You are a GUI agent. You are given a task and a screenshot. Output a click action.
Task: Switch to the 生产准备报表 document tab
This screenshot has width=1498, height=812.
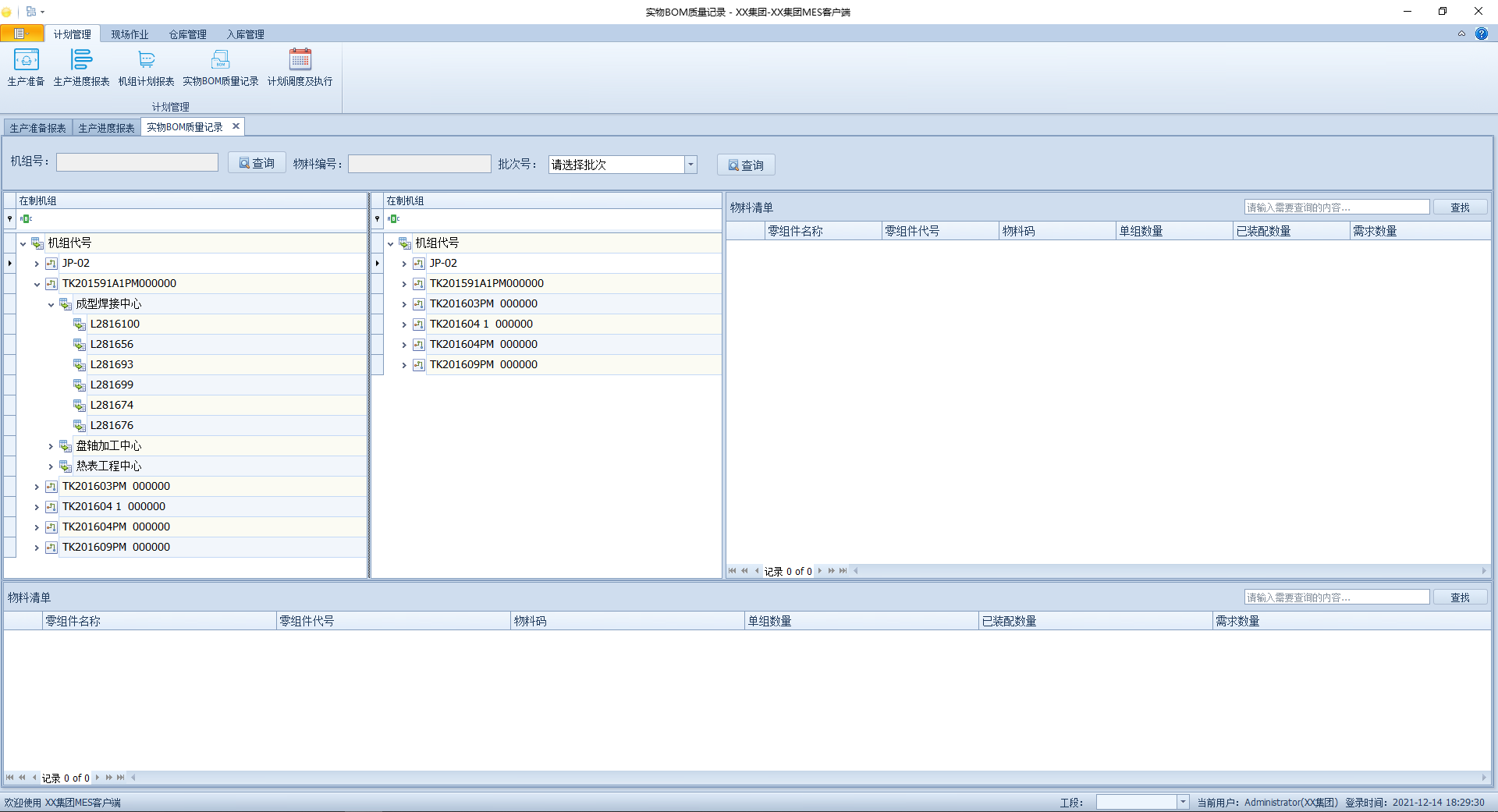click(36, 126)
